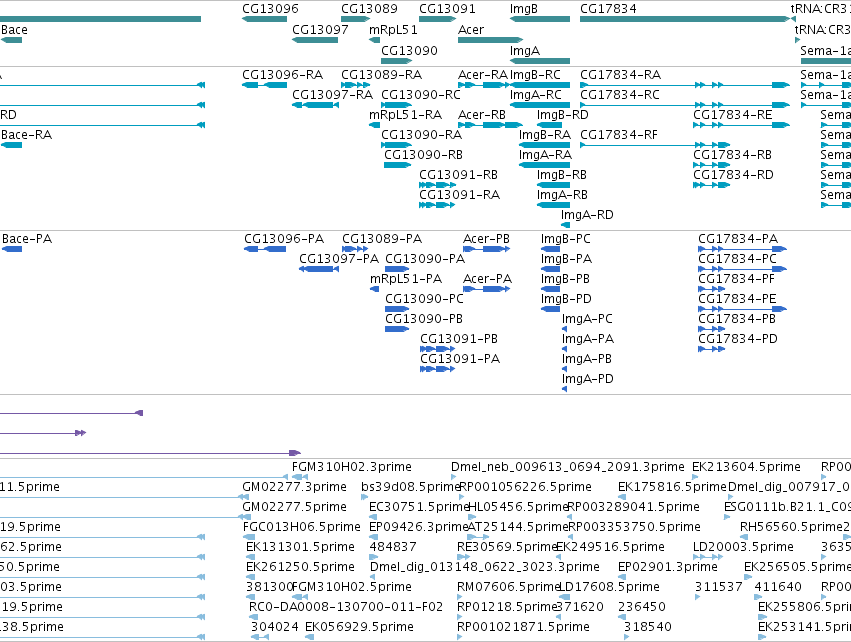Click the Acer-PA protein label
Viewport: 851px width, 642px height.
[487, 279]
